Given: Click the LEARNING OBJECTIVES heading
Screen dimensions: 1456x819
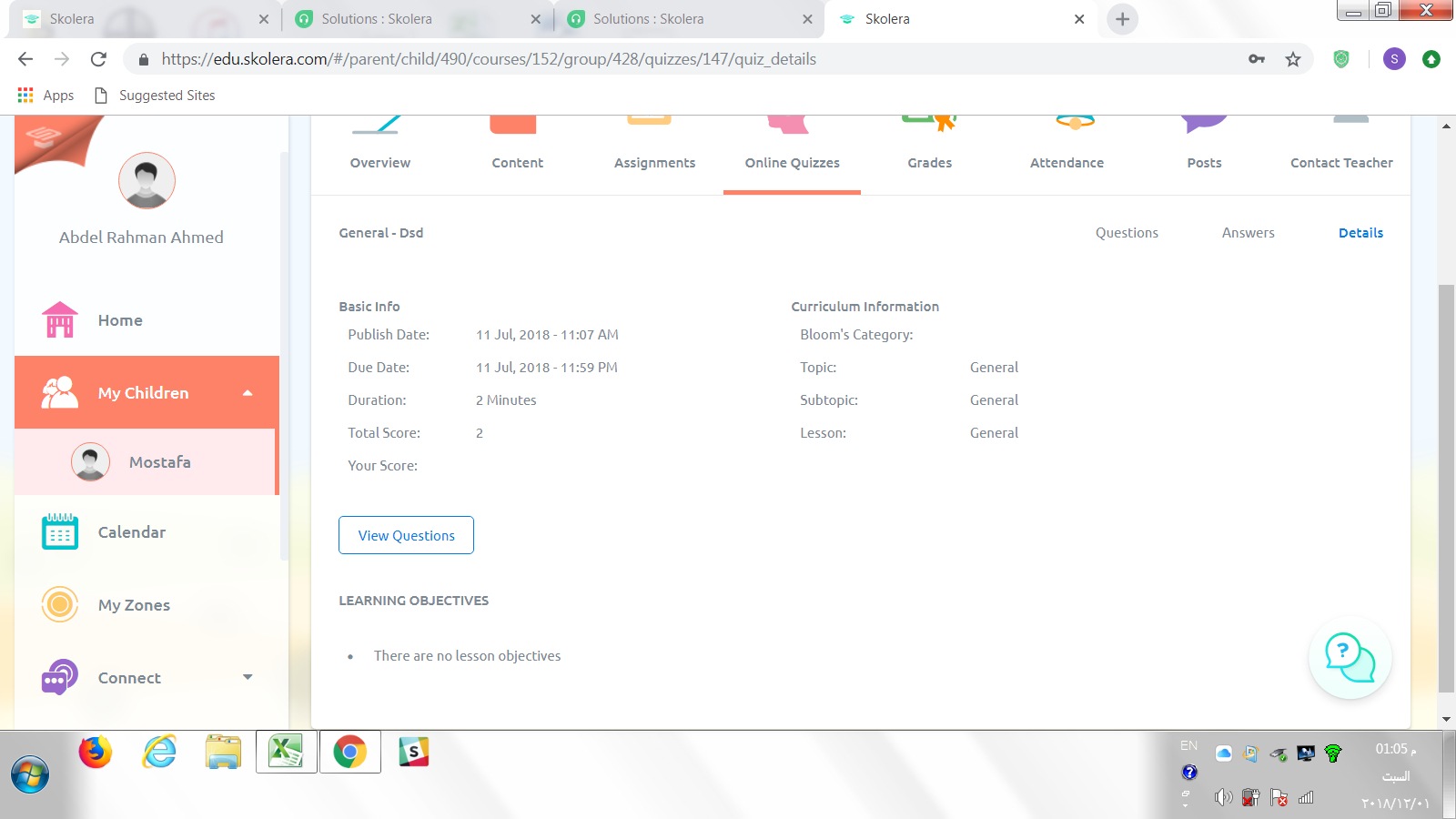Looking at the screenshot, I should coord(414,601).
